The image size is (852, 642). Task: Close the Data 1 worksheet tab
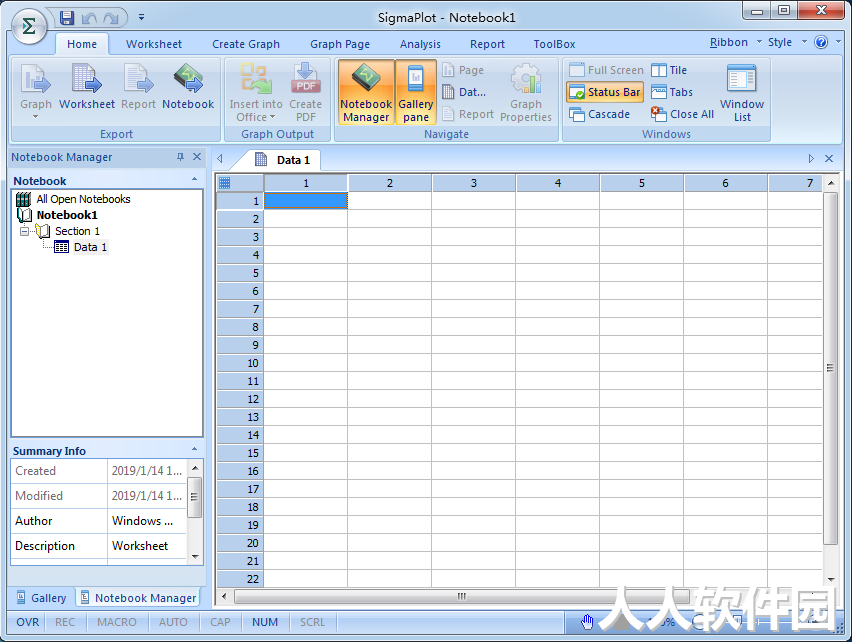[829, 159]
